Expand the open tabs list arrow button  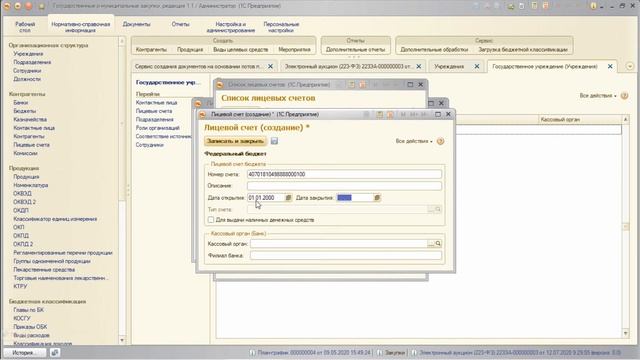coord(629,67)
